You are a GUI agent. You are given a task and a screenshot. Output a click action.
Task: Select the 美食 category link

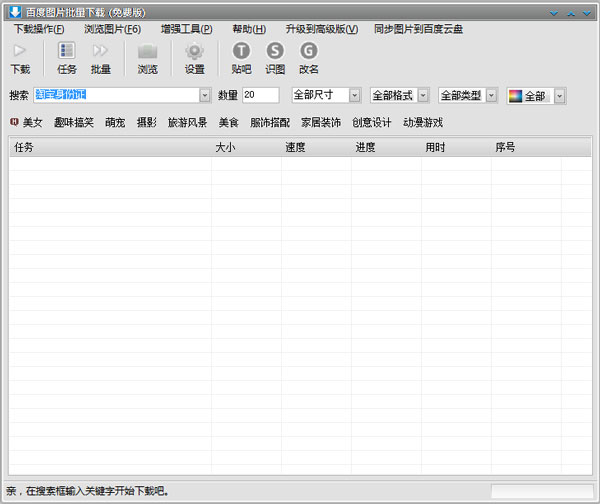click(x=229, y=122)
